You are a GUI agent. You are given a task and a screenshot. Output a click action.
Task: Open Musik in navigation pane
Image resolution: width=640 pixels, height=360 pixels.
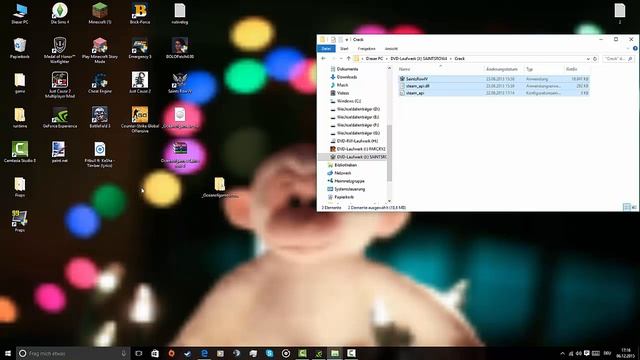click(x=342, y=85)
